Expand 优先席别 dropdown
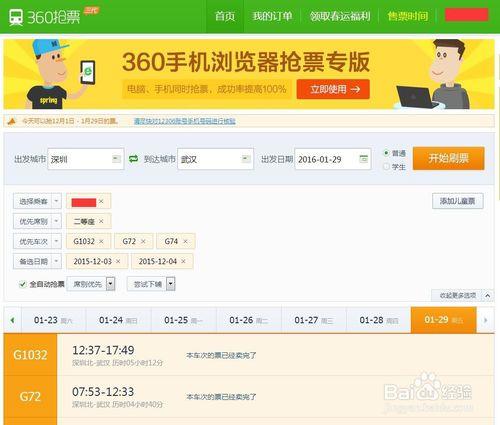 (x=37, y=221)
